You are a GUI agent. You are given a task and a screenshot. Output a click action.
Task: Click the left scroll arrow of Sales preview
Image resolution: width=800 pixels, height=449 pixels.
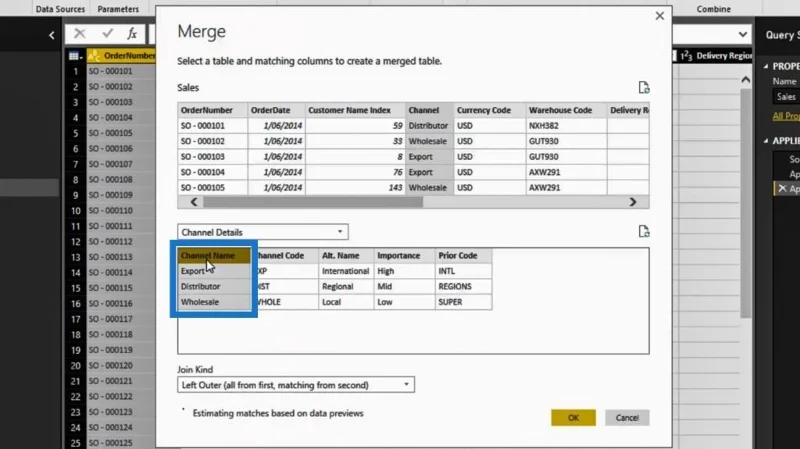tap(194, 202)
